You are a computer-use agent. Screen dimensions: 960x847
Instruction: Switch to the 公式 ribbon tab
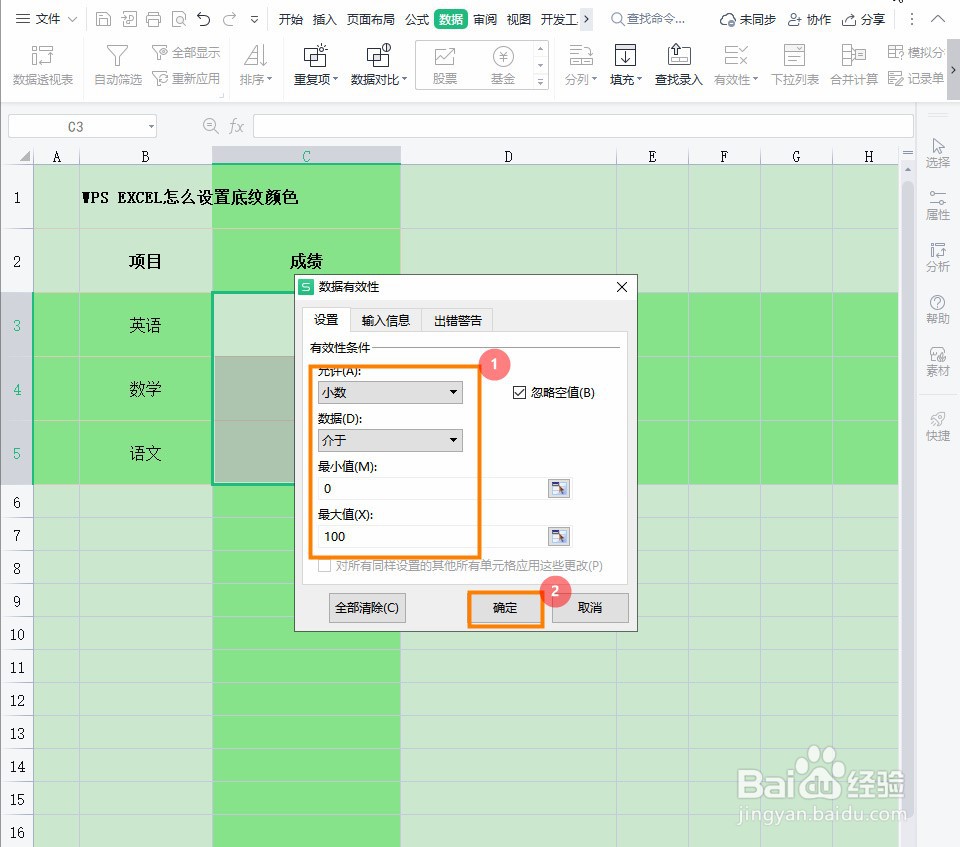tap(417, 20)
